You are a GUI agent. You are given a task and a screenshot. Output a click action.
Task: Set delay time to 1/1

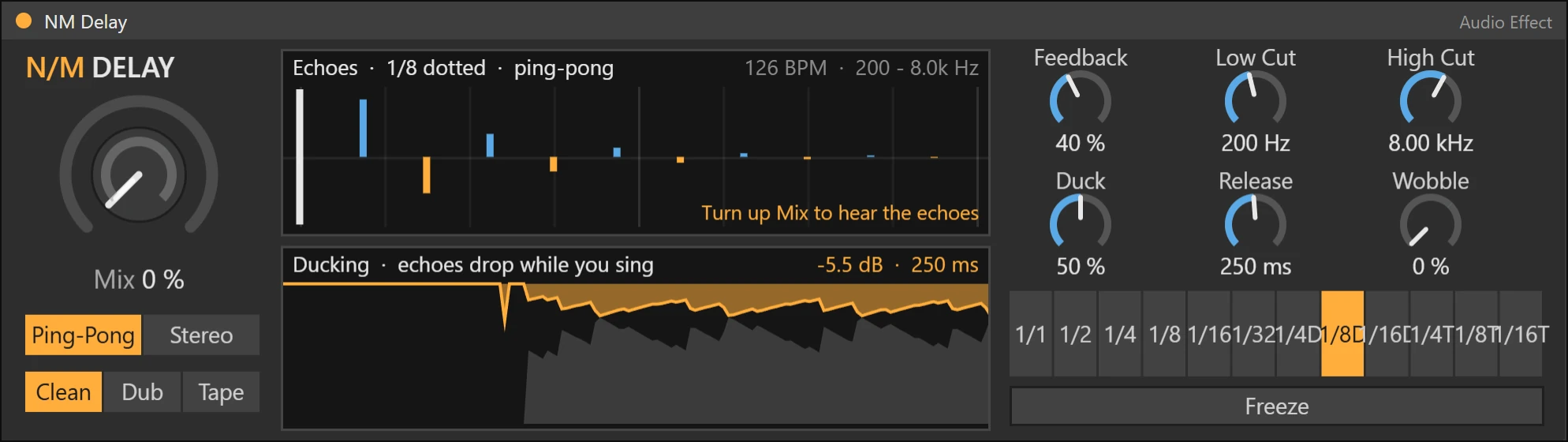click(1031, 334)
